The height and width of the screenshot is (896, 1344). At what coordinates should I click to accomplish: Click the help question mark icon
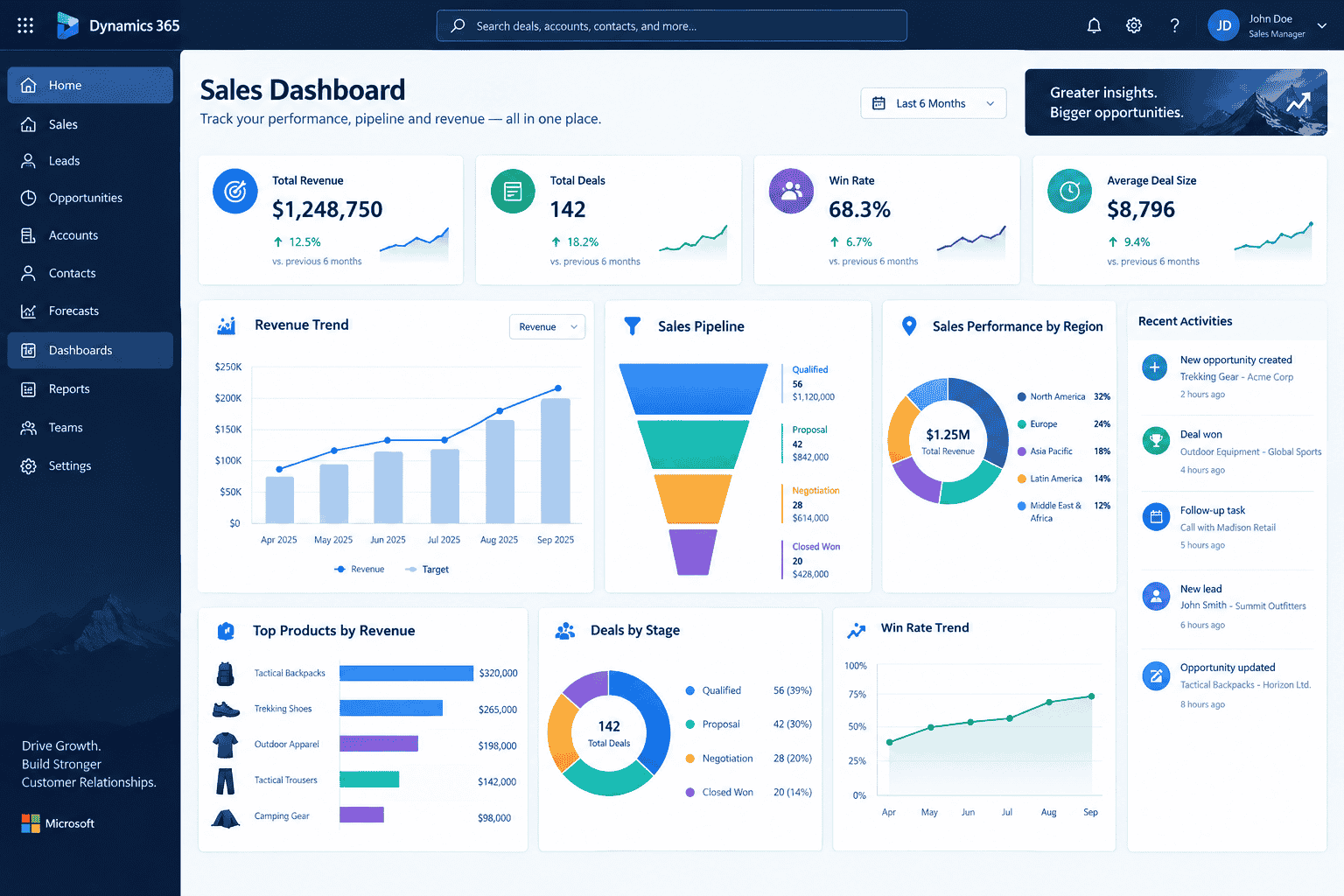[1174, 25]
